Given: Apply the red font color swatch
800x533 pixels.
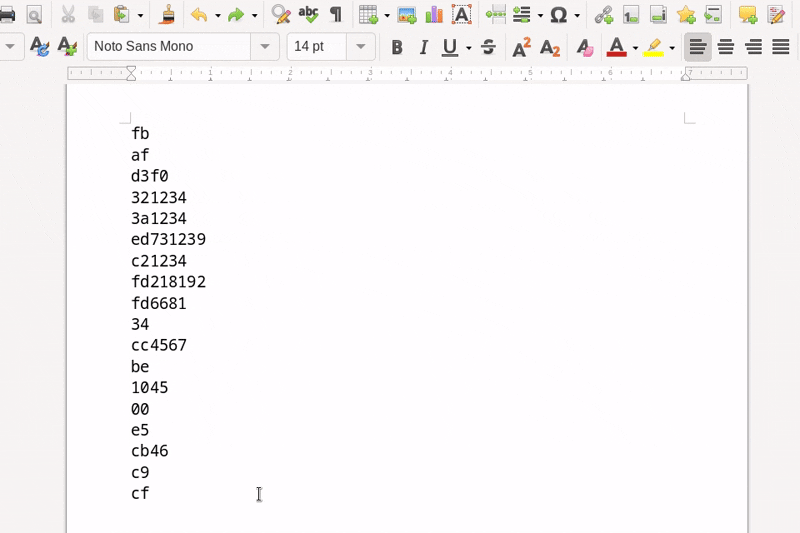Looking at the screenshot, I should coord(616,47).
